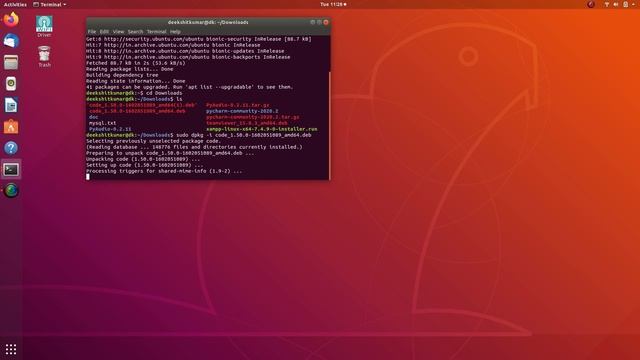
Task: Click the 'Reading state information... Done' line
Action: click(136, 81)
